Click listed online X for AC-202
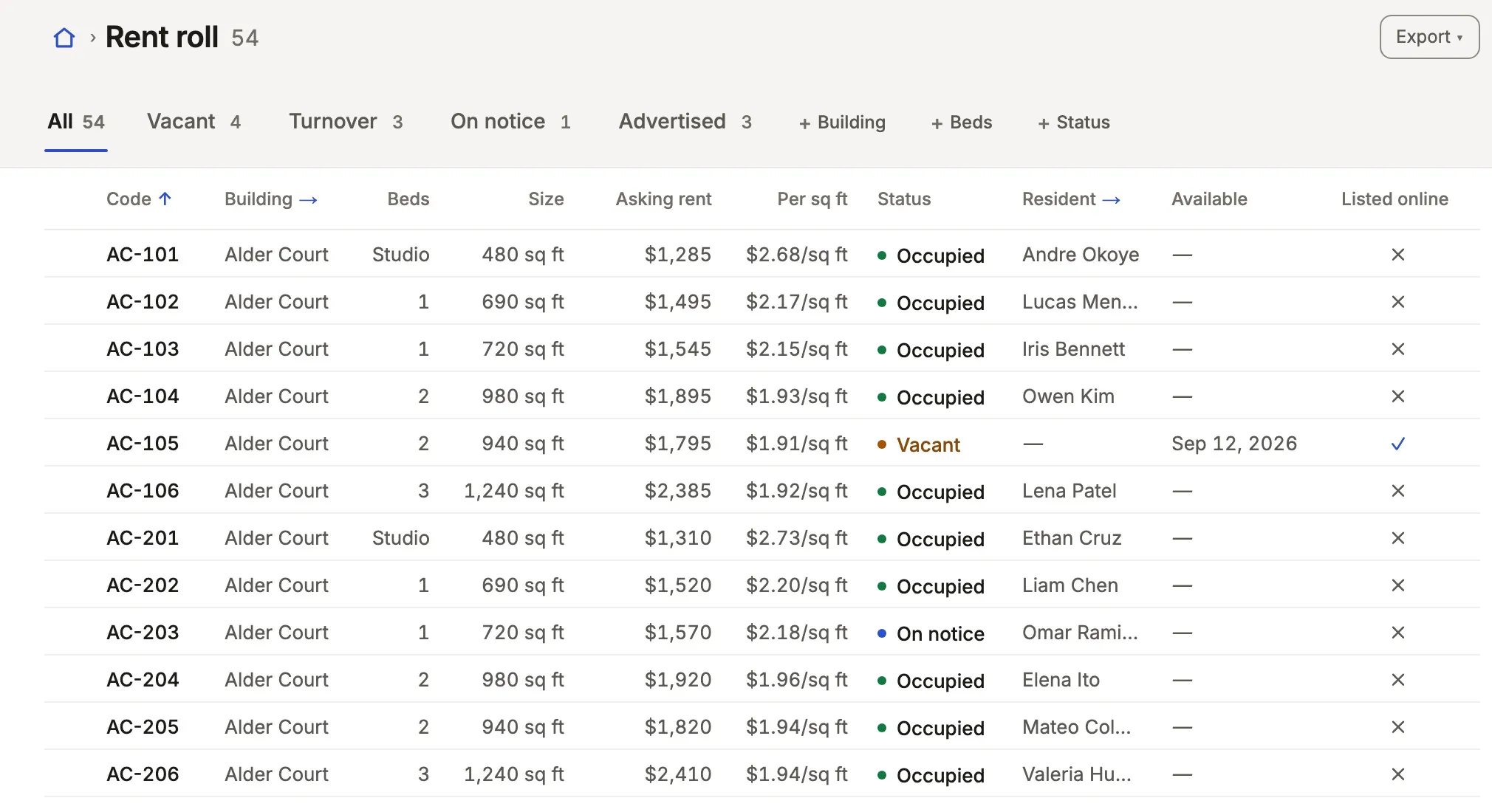 coord(1397,585)
